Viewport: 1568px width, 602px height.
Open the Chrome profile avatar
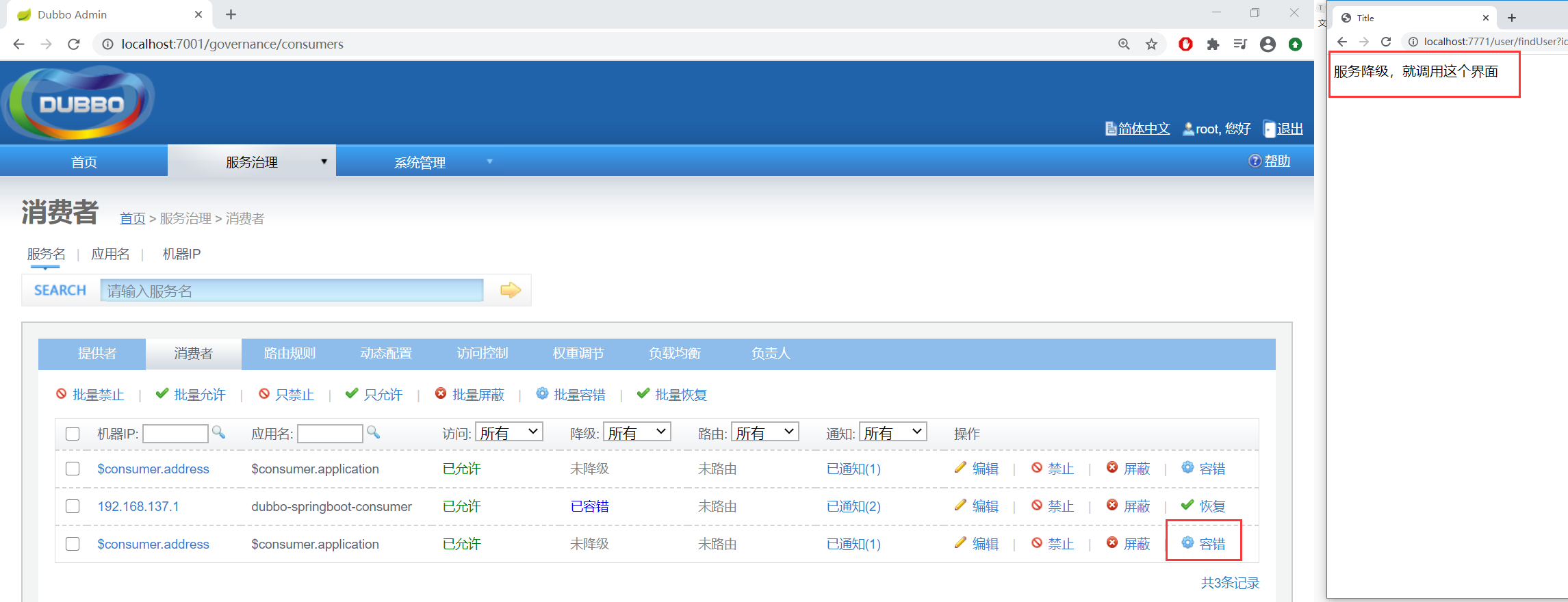[1268, 44]
